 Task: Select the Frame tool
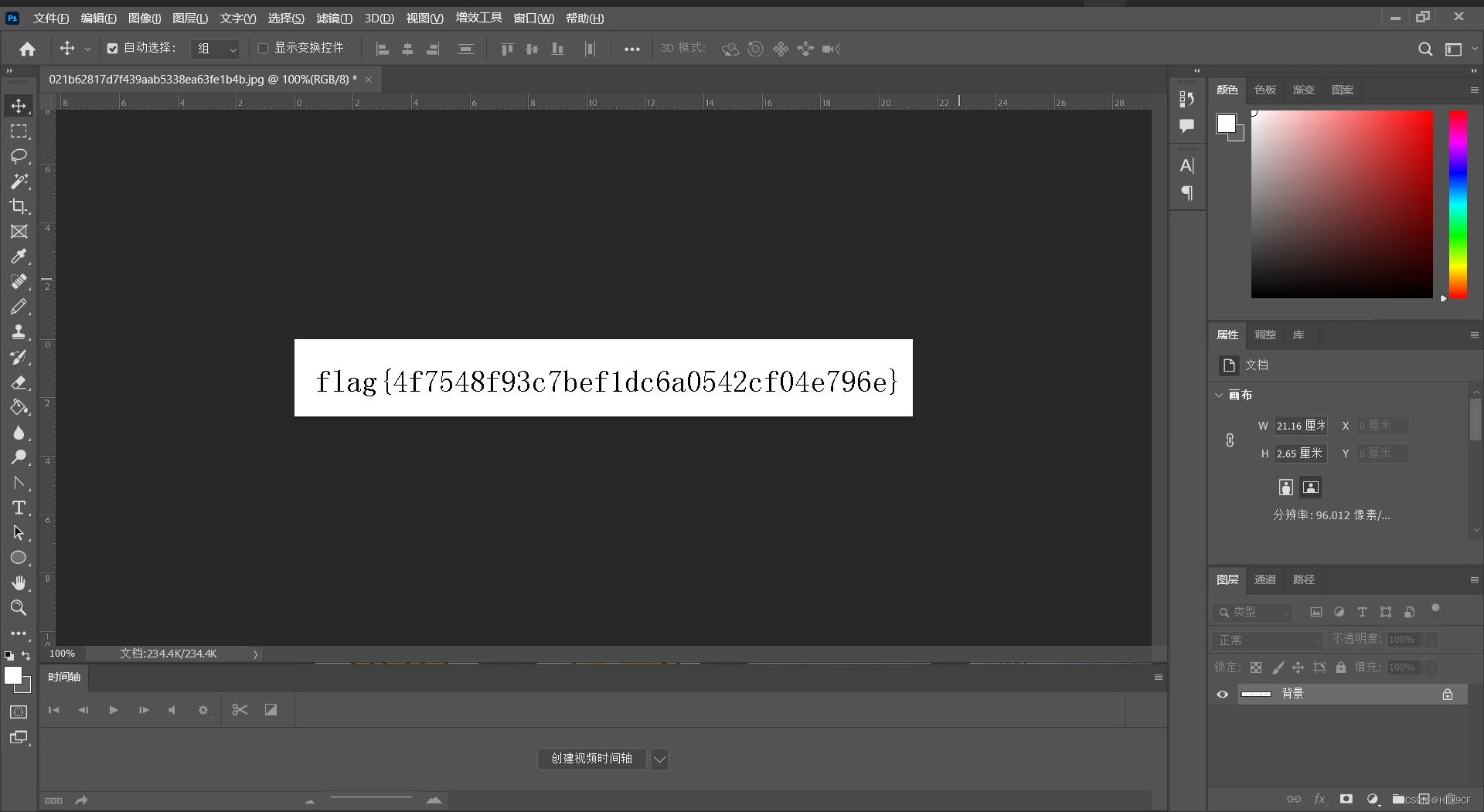19,232
